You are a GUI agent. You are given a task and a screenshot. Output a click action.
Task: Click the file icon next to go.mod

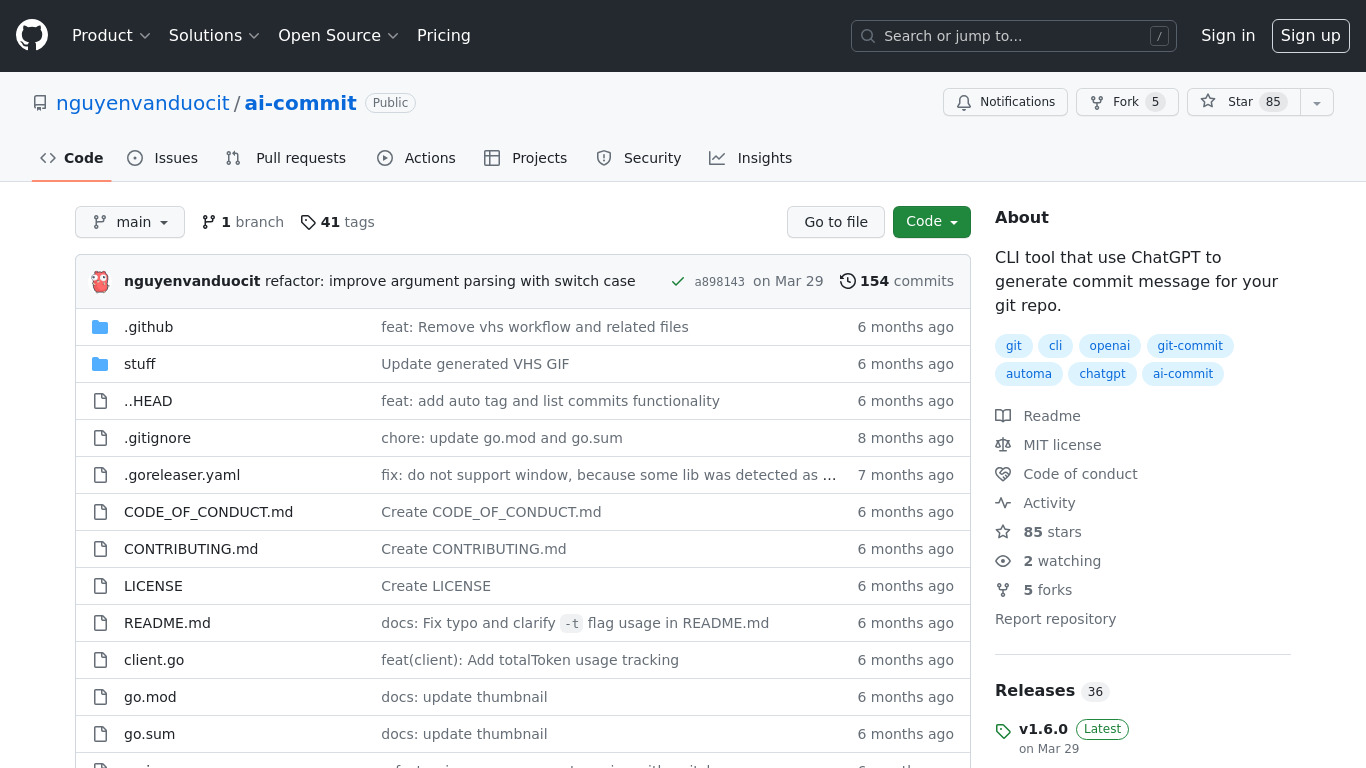[x=100, y=697]
